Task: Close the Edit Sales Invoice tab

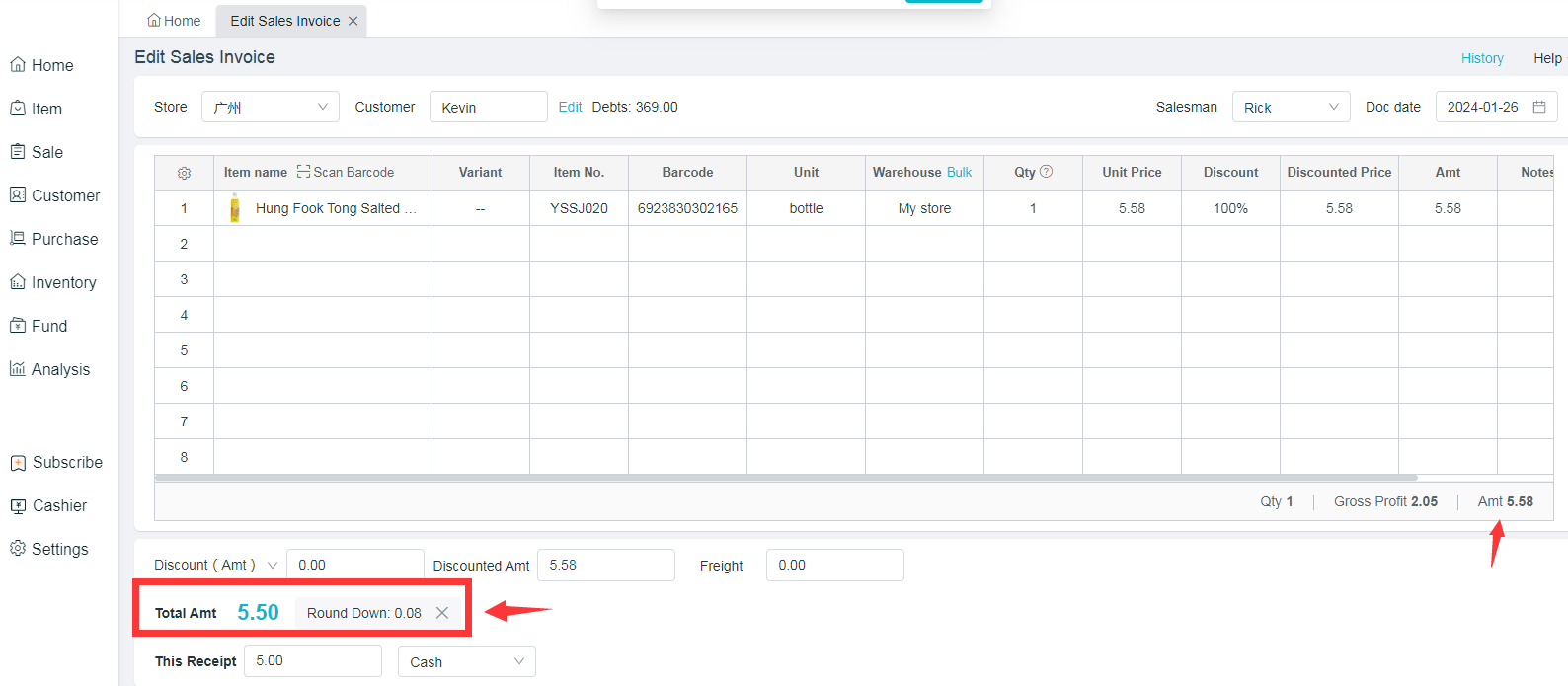Action: coord(353,21)
